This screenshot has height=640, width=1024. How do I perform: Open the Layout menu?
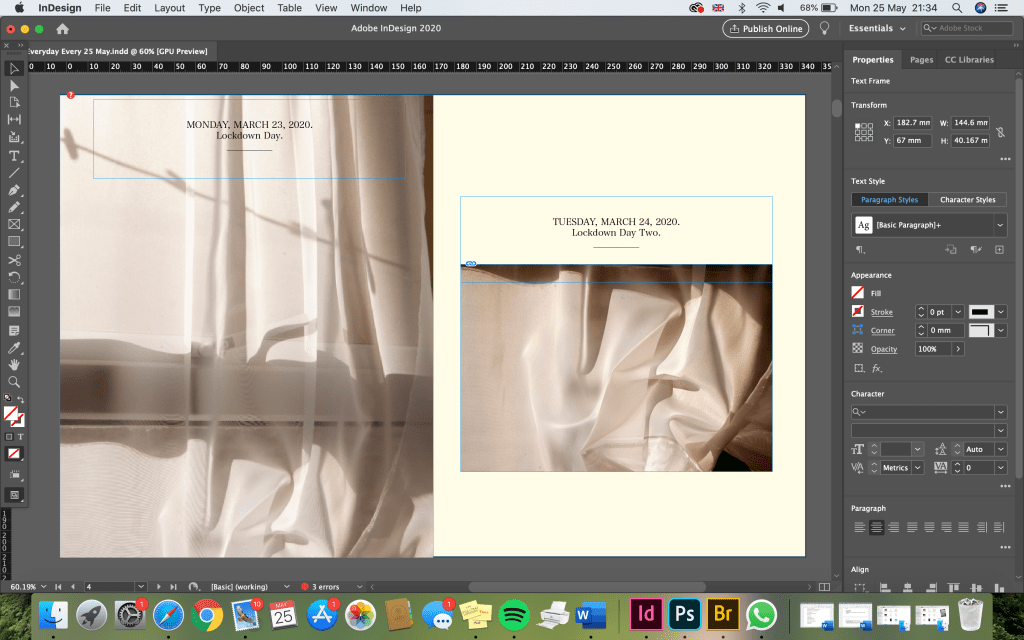pos(169,8)
